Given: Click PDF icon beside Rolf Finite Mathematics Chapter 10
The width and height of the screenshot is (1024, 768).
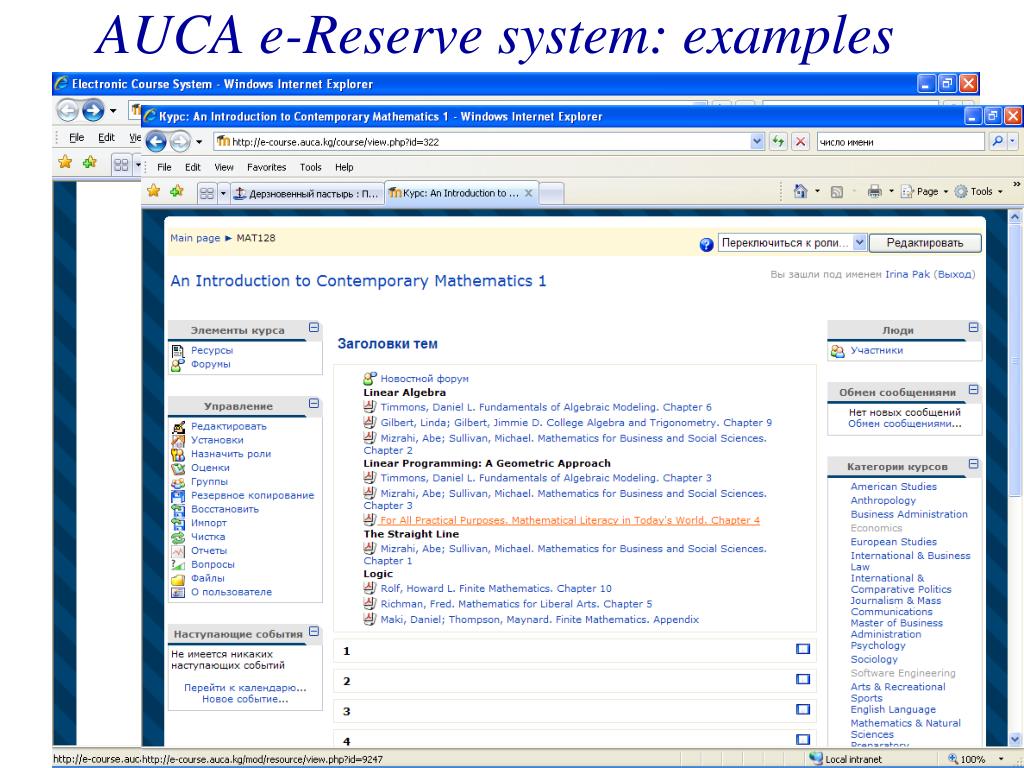Looking at the screenshot, I should (x=370, y=588).
